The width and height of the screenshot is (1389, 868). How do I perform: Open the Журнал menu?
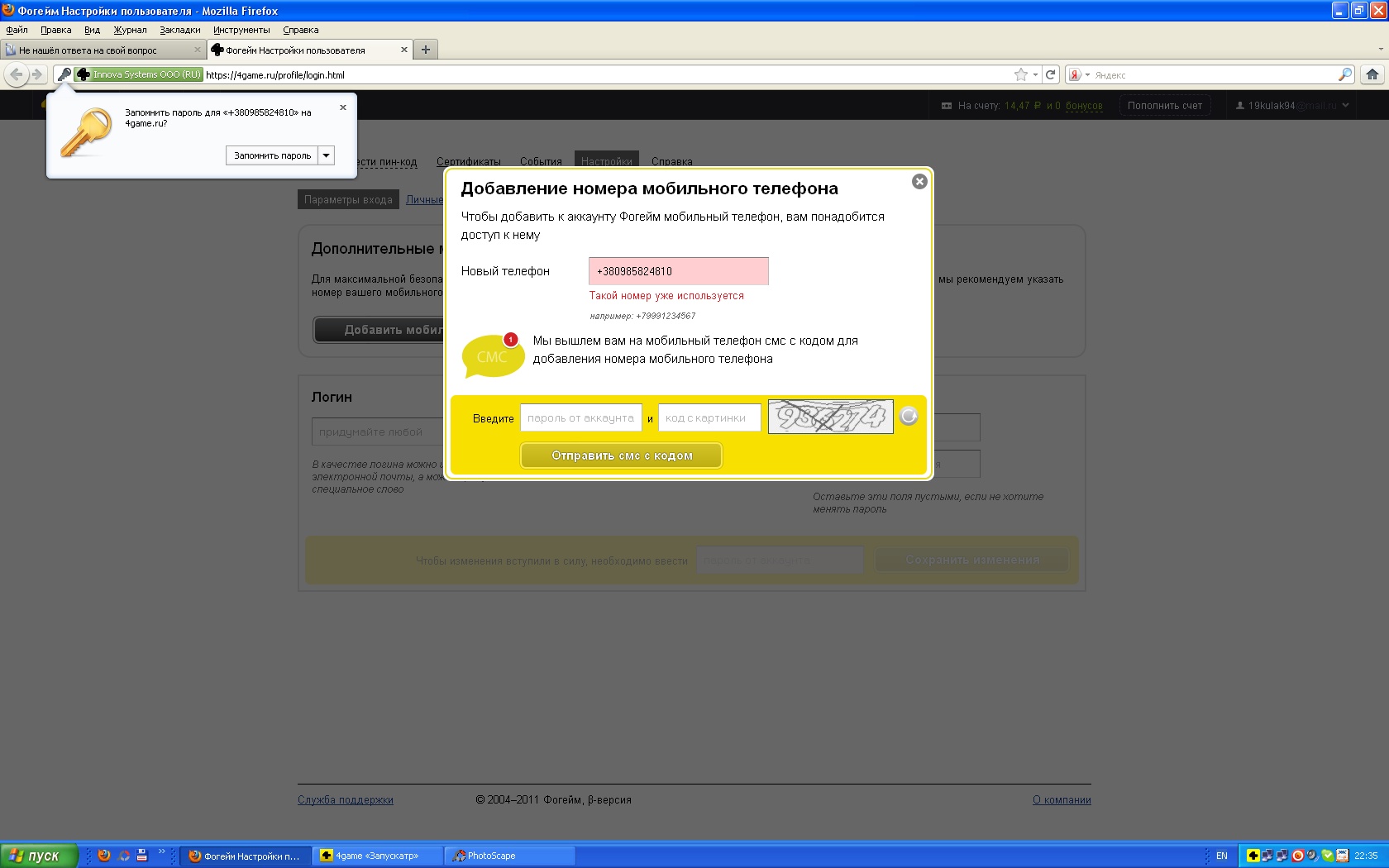coord(130,30)
